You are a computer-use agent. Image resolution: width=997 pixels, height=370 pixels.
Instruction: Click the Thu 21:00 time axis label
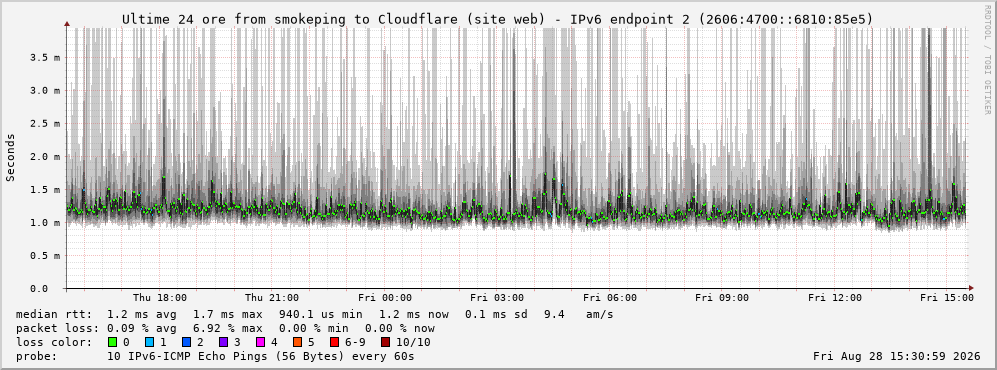tap(272, 298)
